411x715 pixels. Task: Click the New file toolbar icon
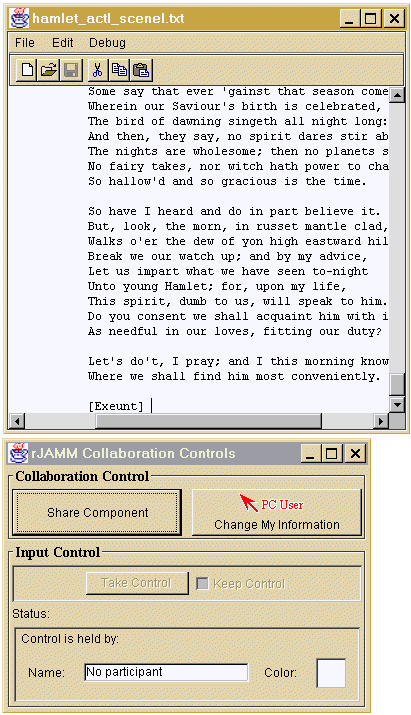(x=27, y=70)
